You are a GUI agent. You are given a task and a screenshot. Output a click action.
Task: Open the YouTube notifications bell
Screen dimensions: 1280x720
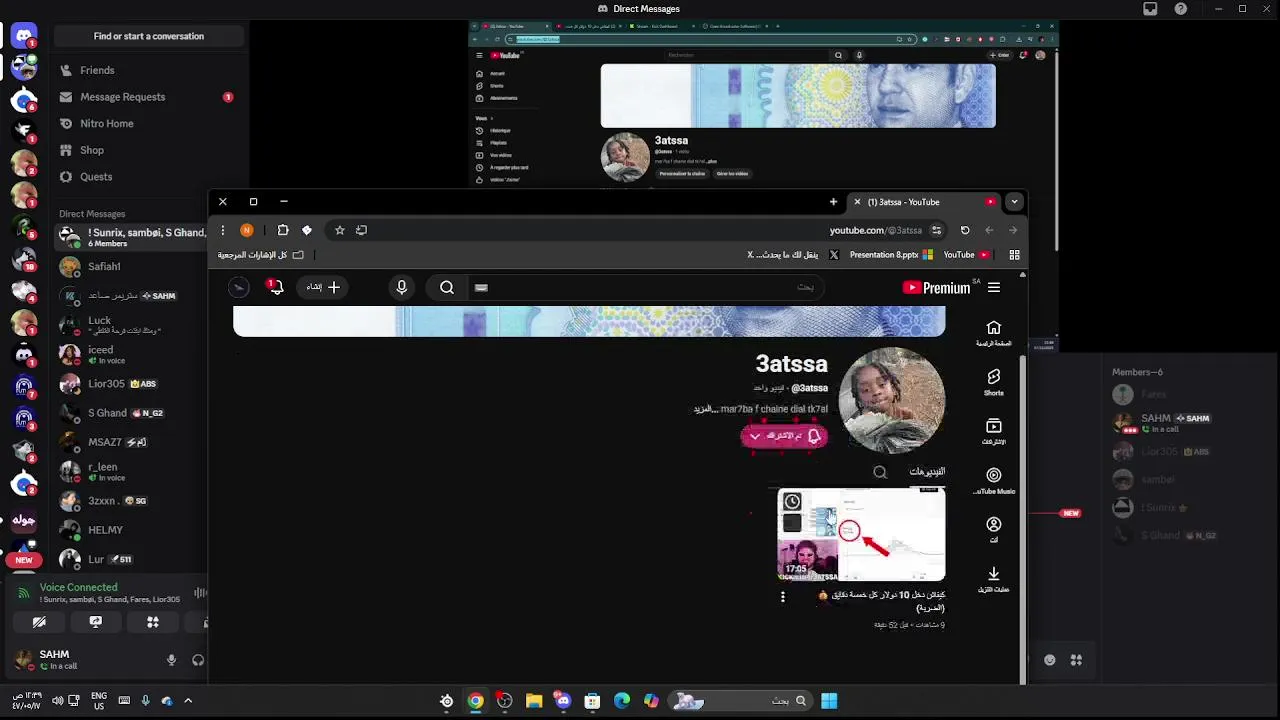(275, 288)
